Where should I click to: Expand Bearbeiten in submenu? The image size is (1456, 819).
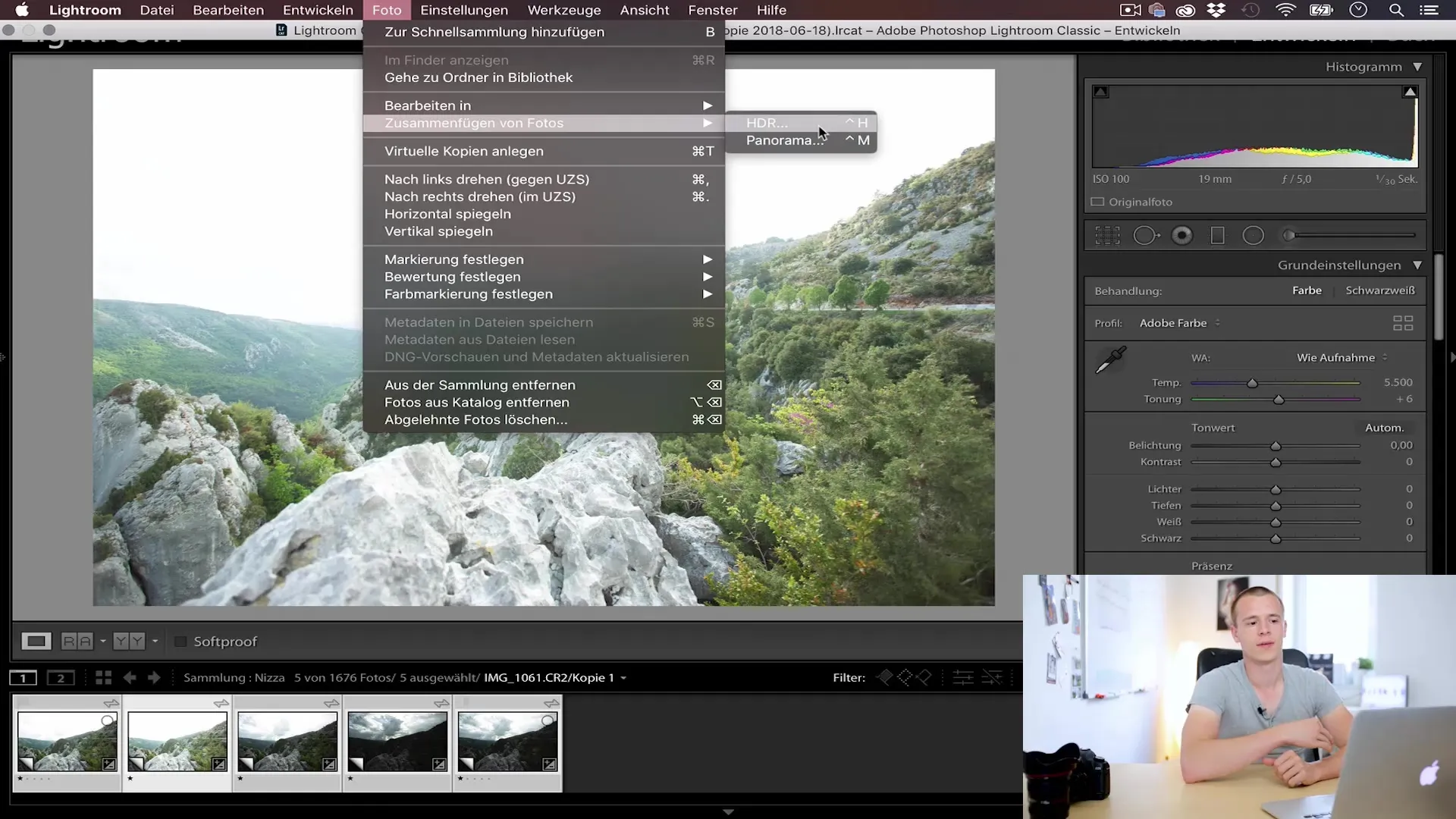point(544,105)
